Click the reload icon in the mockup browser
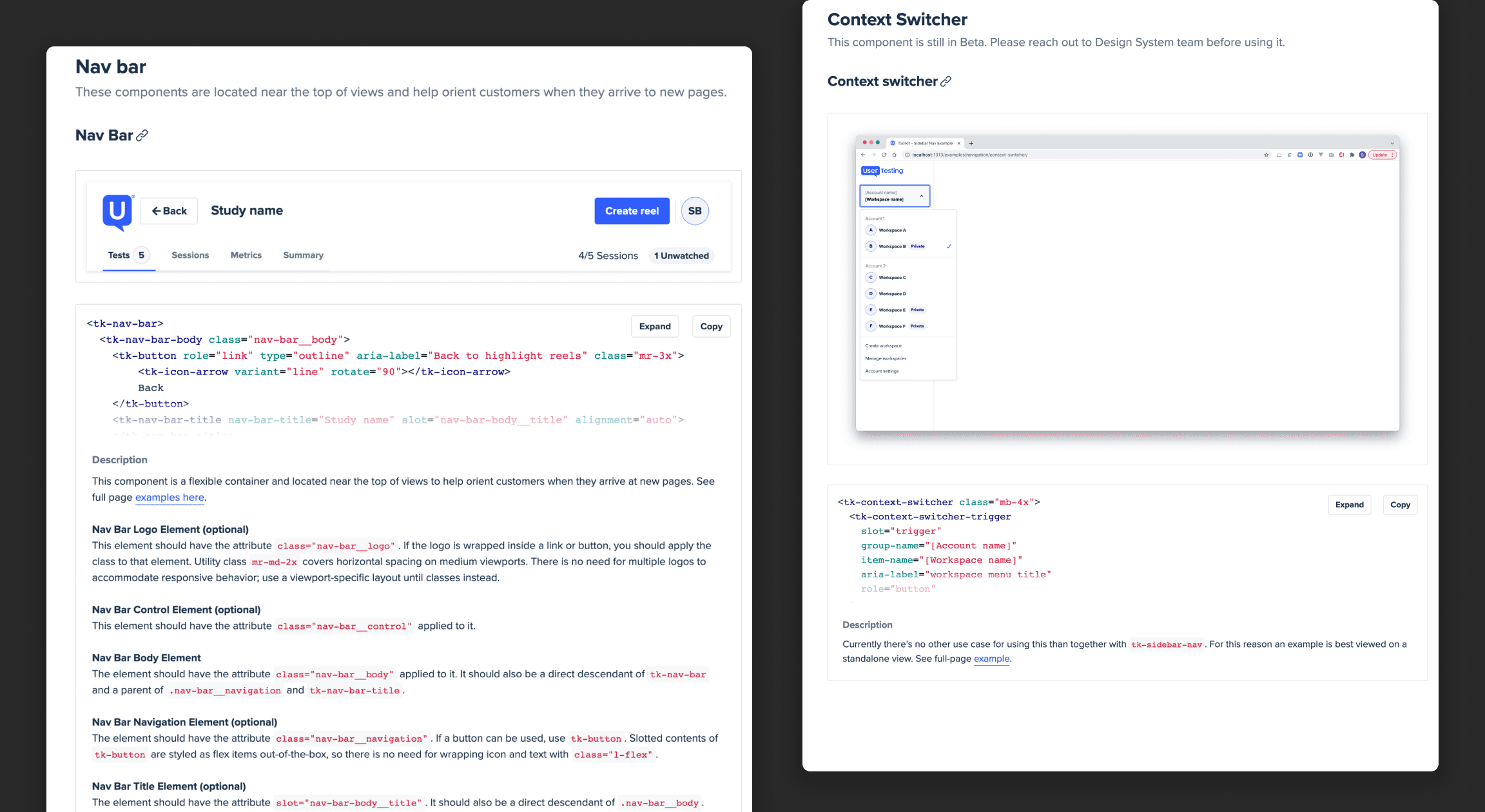The width and height of the screenshot is (1485, 812). pos(884,155)
